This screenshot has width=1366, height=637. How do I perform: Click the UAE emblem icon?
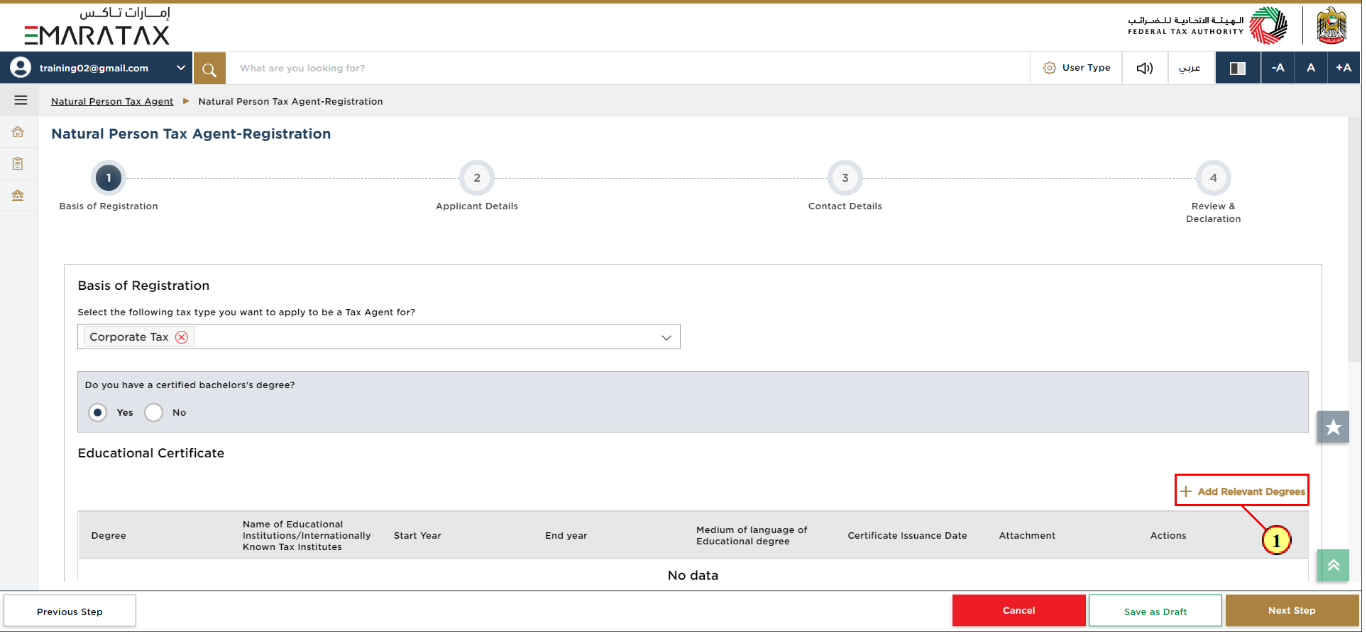click(1331, 25)
